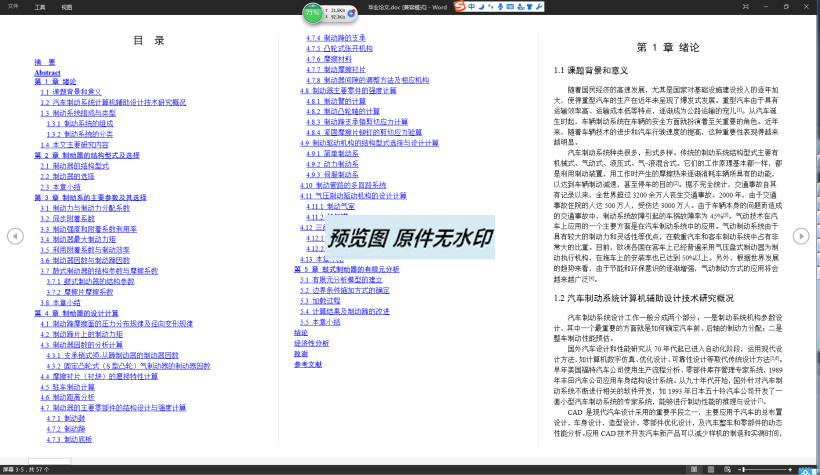Screen dimensions: 820x475
Task: Open the 4.7.3 制动底板 contents link
Action: pos(70,439)
